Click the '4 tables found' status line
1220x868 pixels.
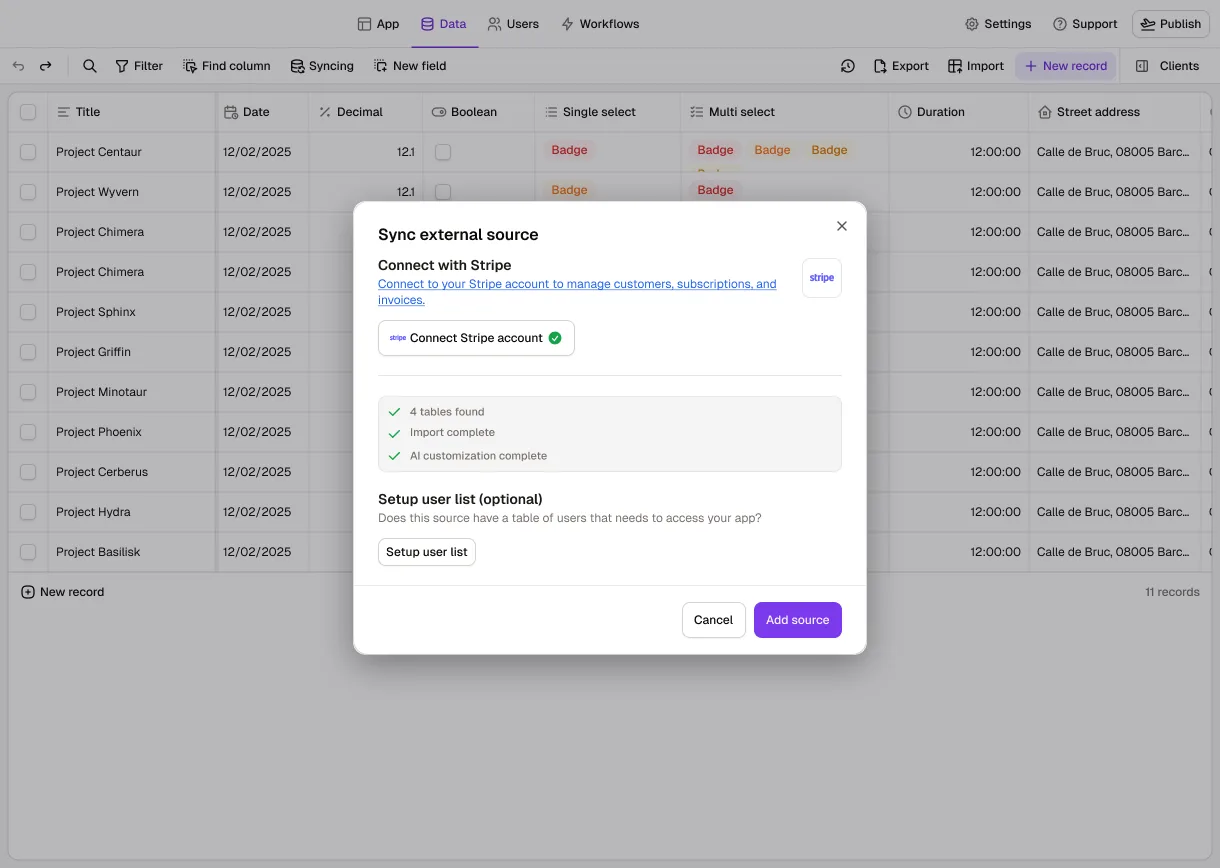coord(447,412)
